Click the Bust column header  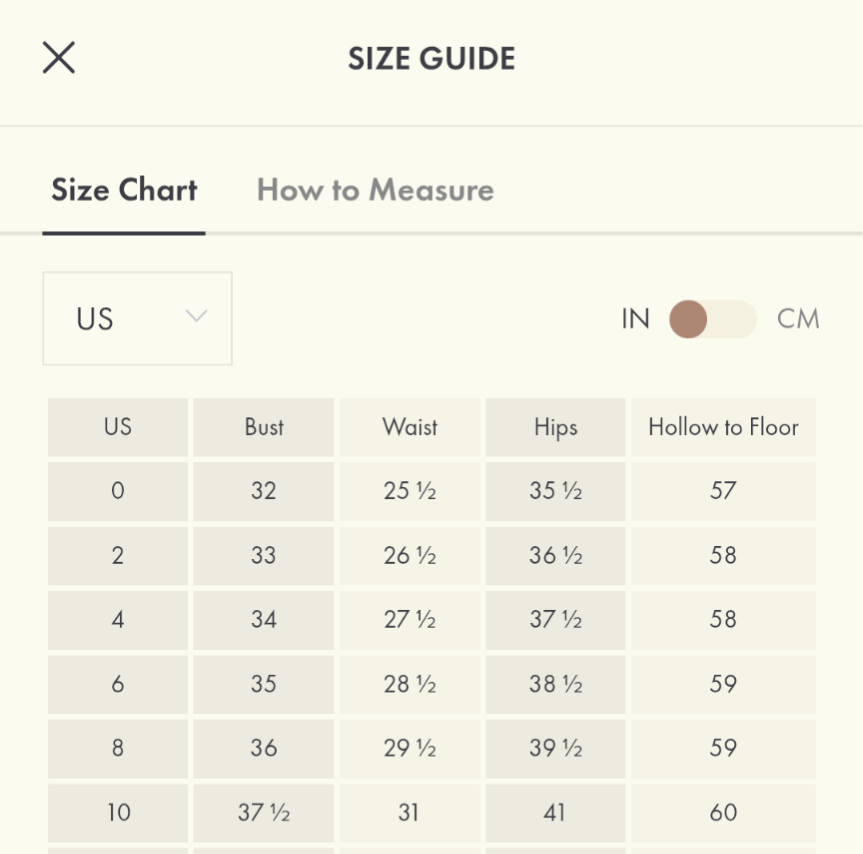(264, 427)
